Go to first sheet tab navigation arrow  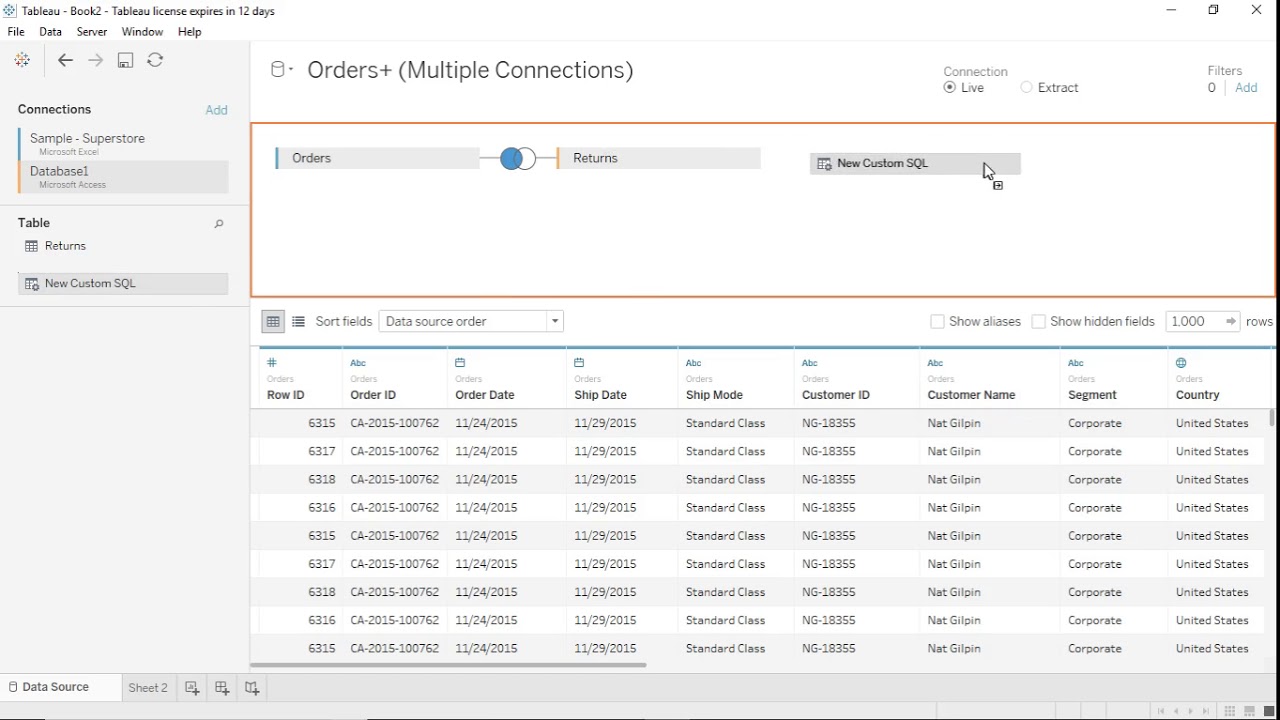point(1161,711)
